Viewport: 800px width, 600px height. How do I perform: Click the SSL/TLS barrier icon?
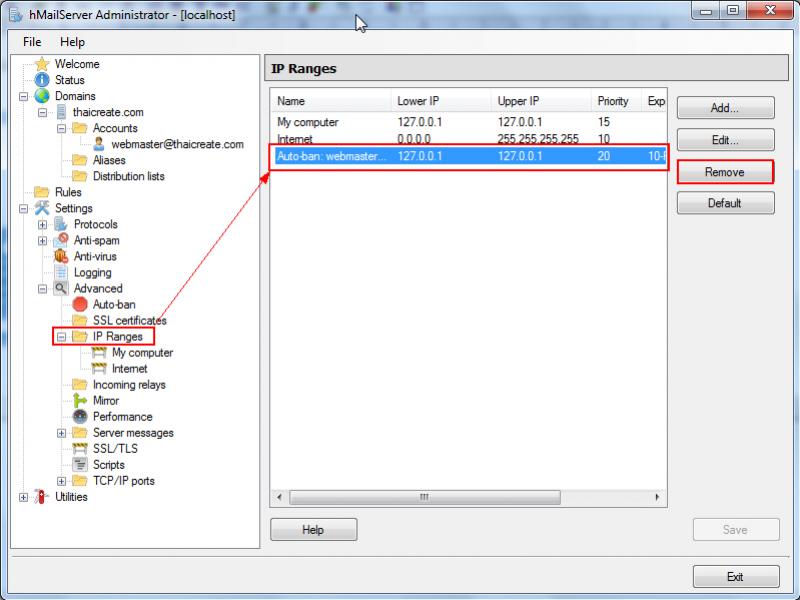(x=80, y=448)
